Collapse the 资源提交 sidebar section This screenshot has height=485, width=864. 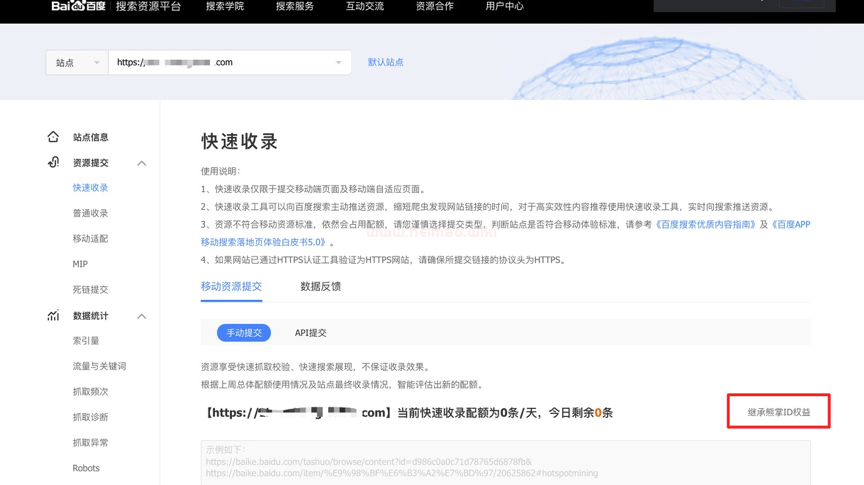[141, 163]
